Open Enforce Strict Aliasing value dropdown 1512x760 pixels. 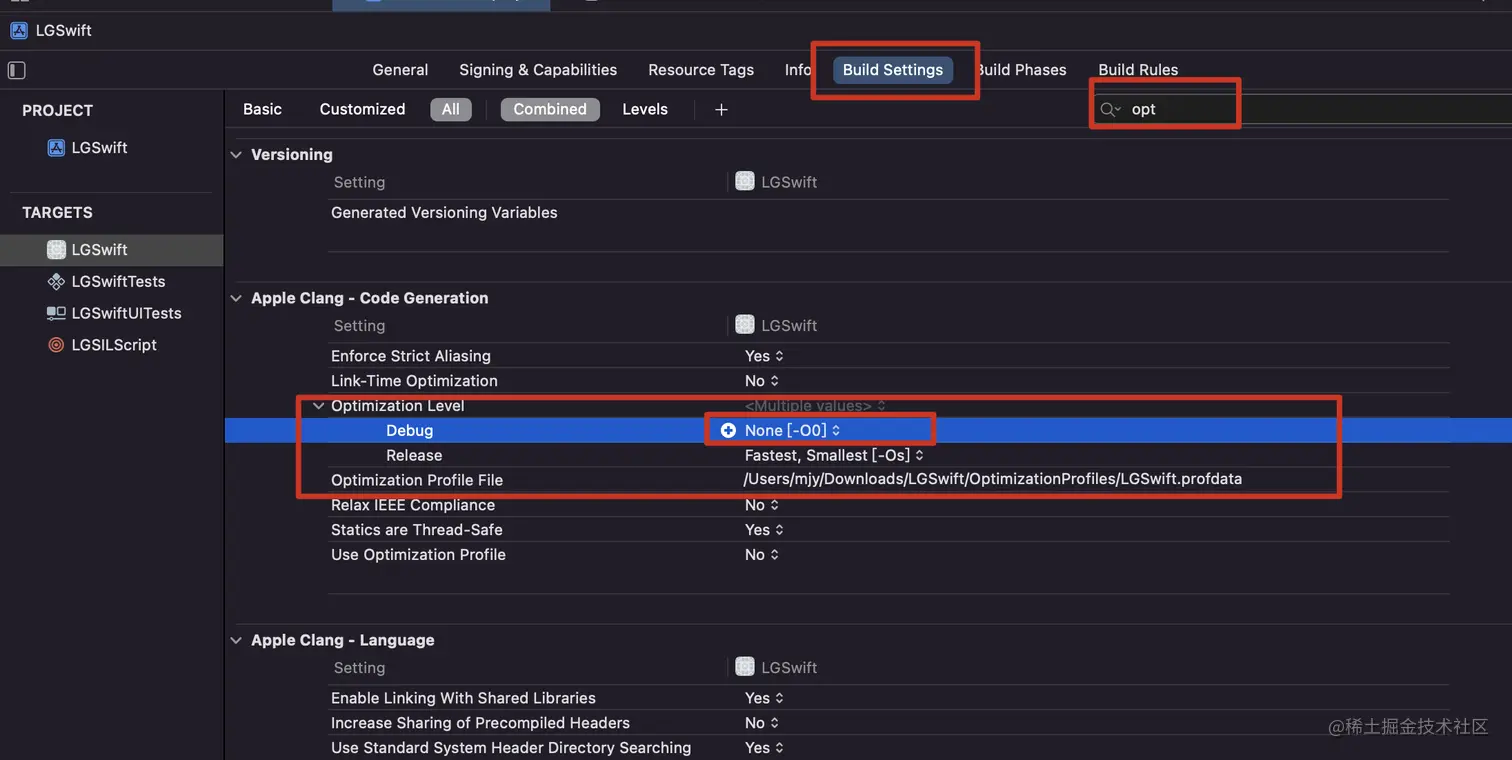[x=764, y=356]
